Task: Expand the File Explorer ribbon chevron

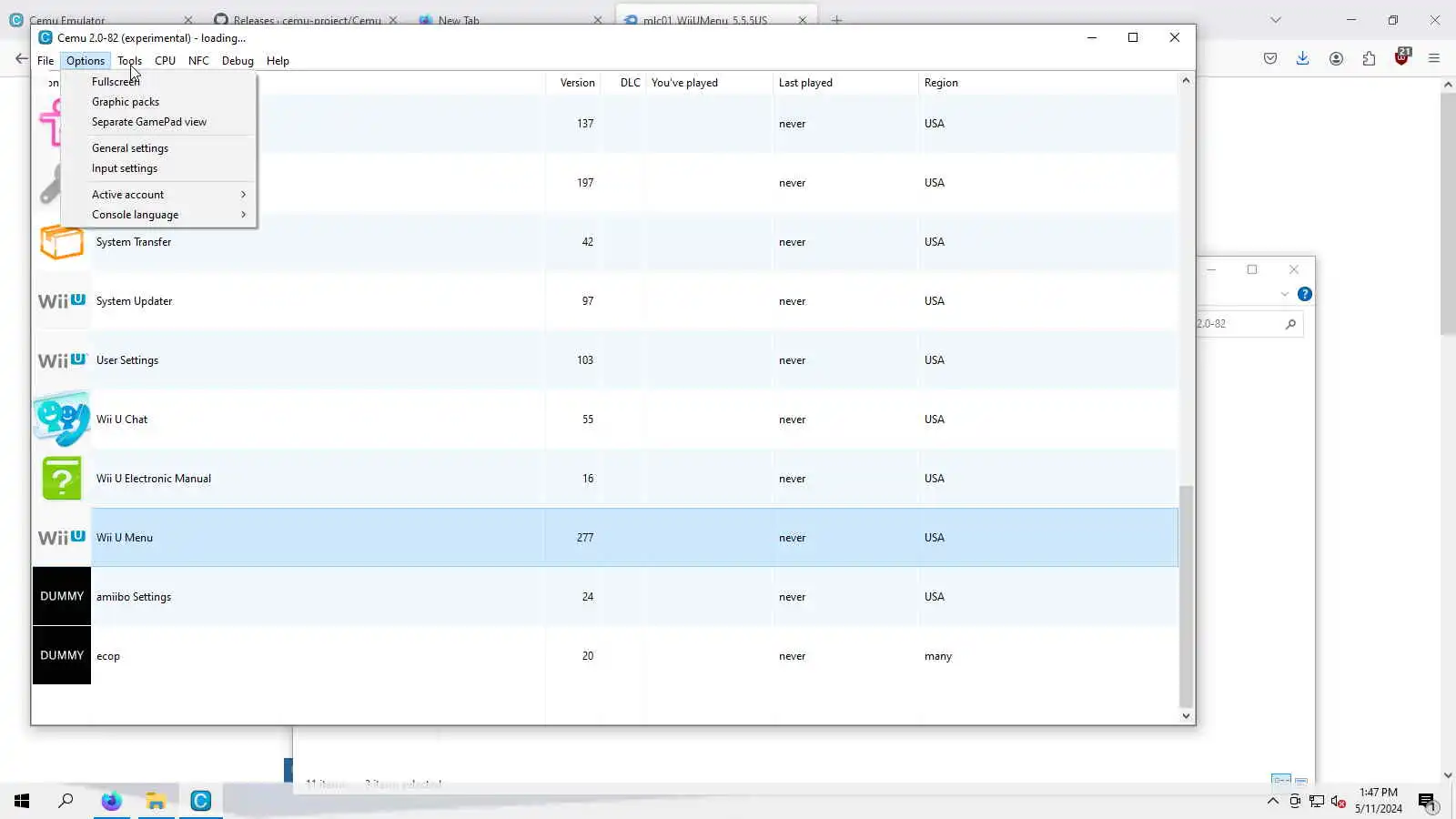Action: click(x=1284, y=294)
